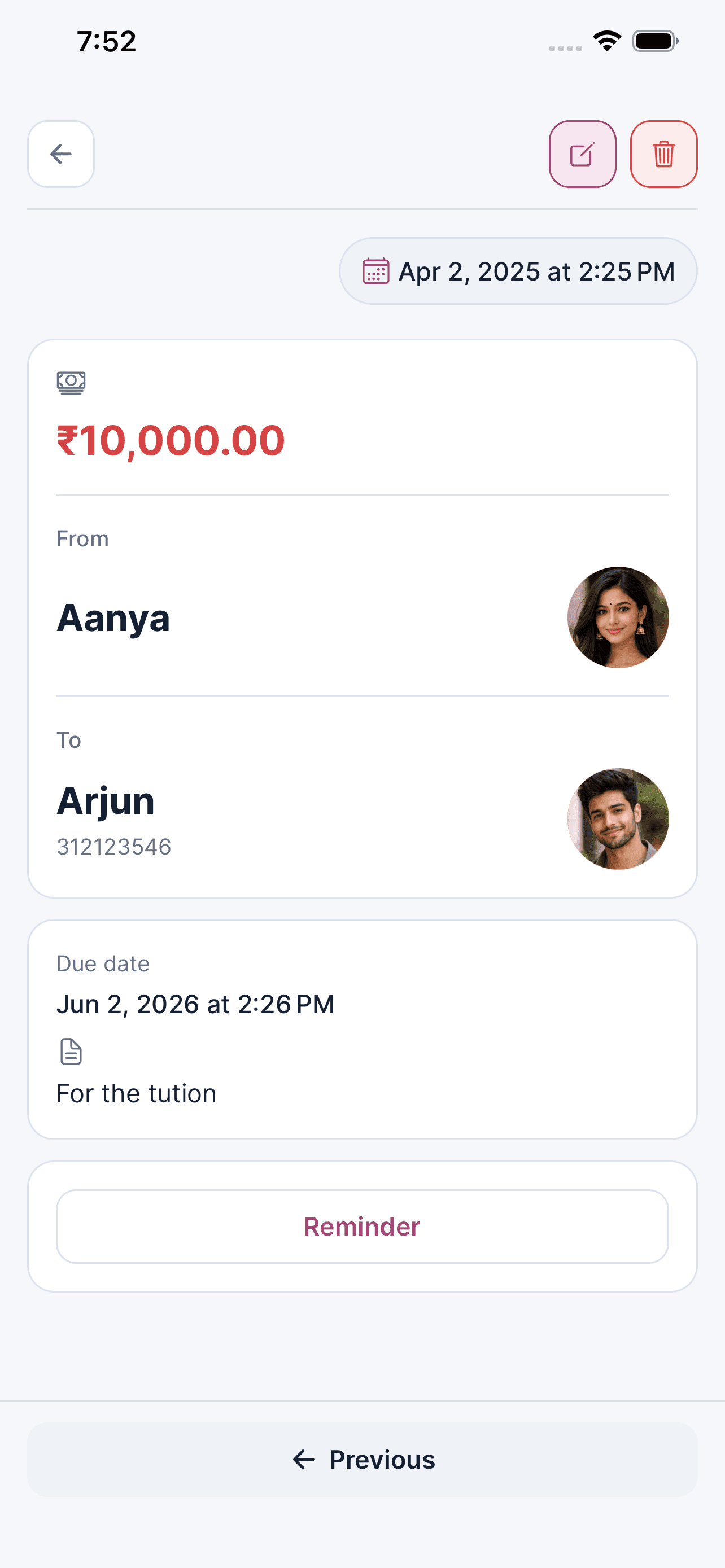The image size is (725, 1568).
Task: Tap the cash banknote icon
Action: [x=71, y=382]
